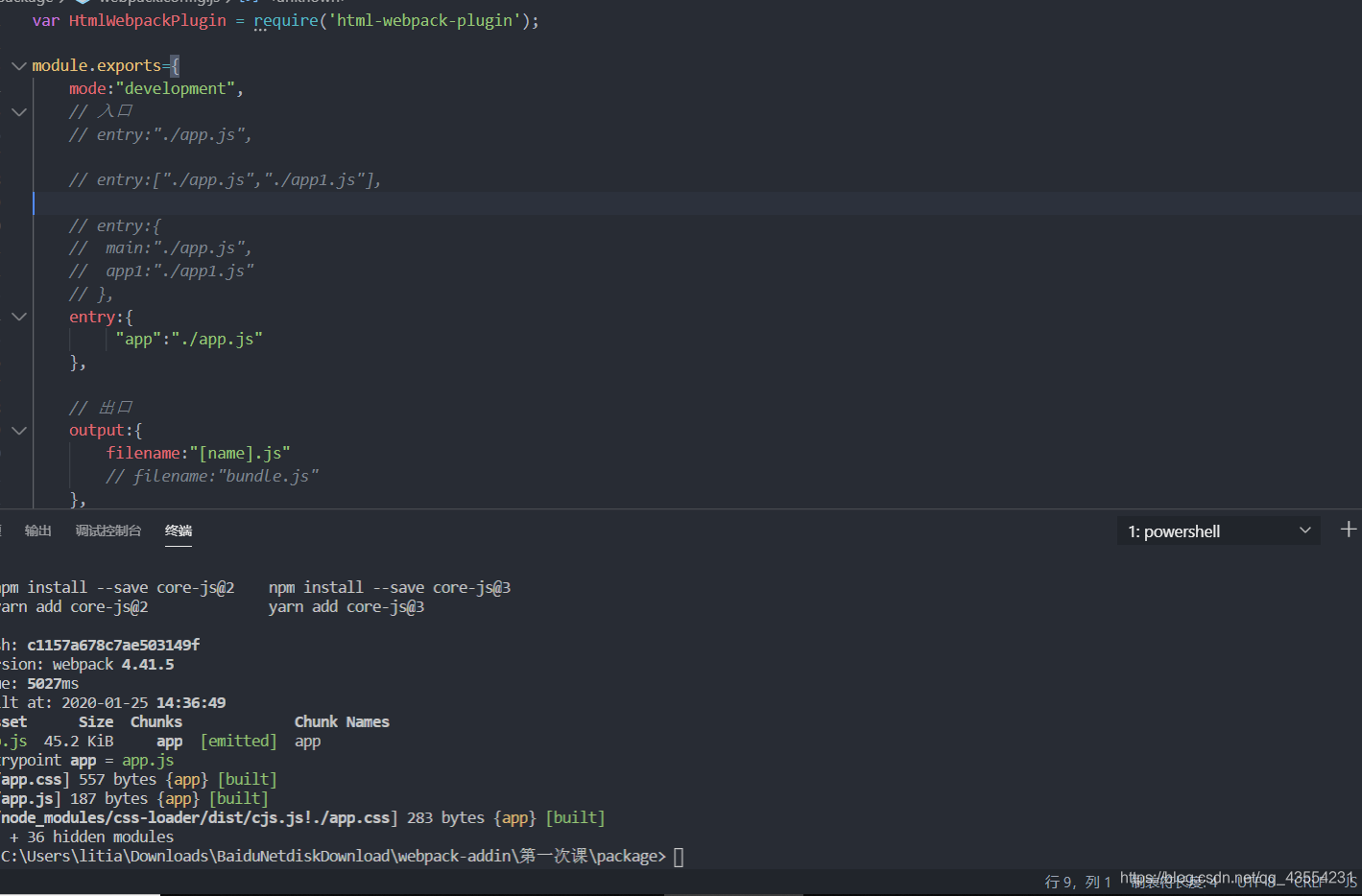Click the '[emitted]' label in terminal output
Viewport: 1362px width, 896px height.
239,741
